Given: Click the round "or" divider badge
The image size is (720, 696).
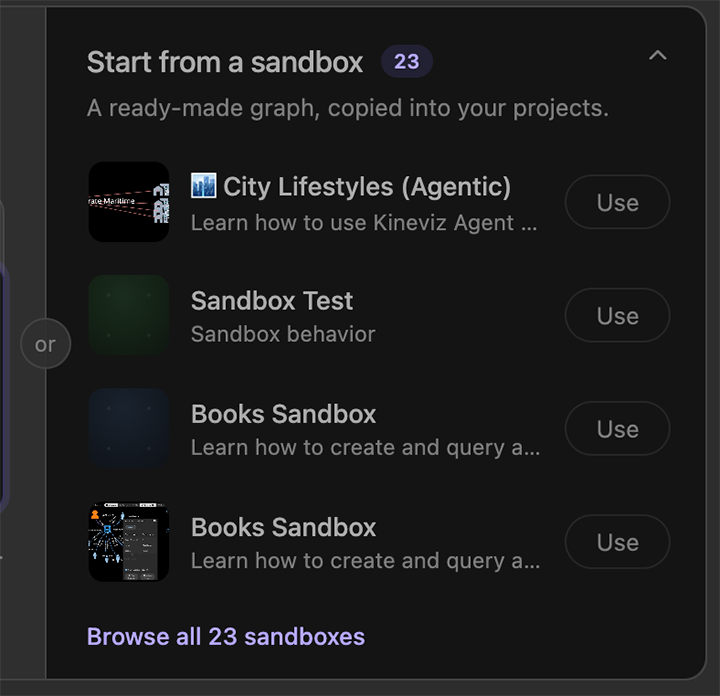Looking at the screenshot, I should (x=45, y=343).
